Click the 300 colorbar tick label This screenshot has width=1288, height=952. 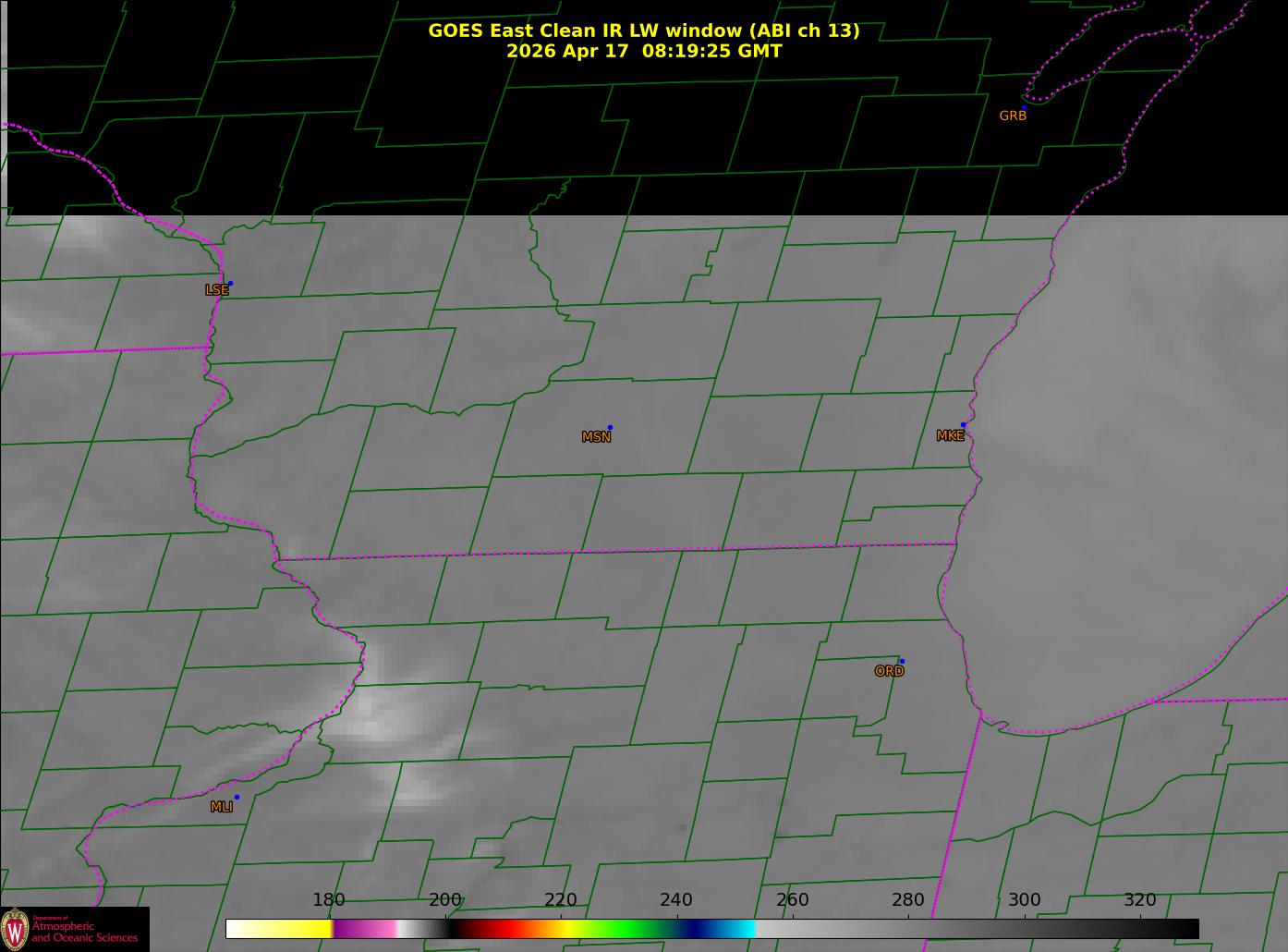[1024, 899]
